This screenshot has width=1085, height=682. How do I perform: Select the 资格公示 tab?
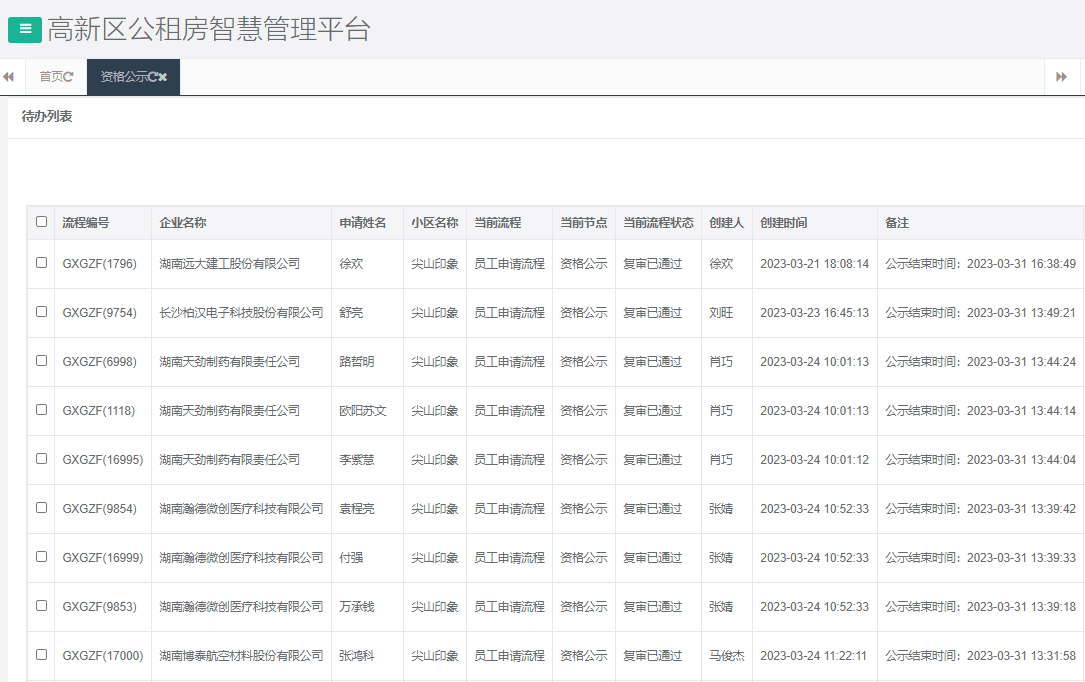(x=125, y=76)
